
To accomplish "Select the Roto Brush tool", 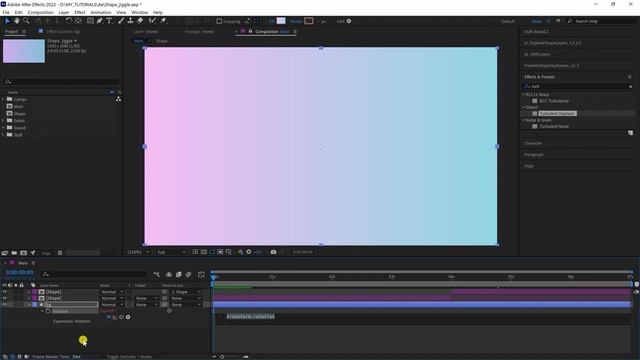I will (152, 21).
